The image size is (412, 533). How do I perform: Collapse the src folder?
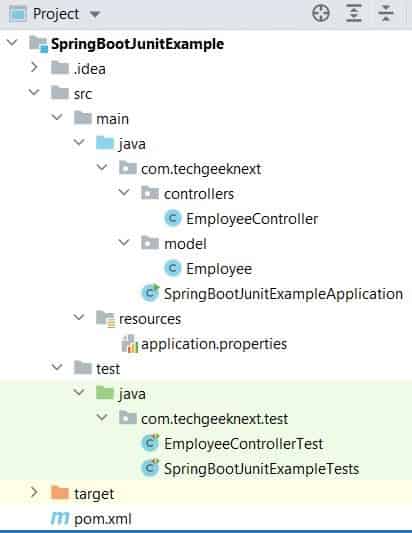(x=34, y=92)
